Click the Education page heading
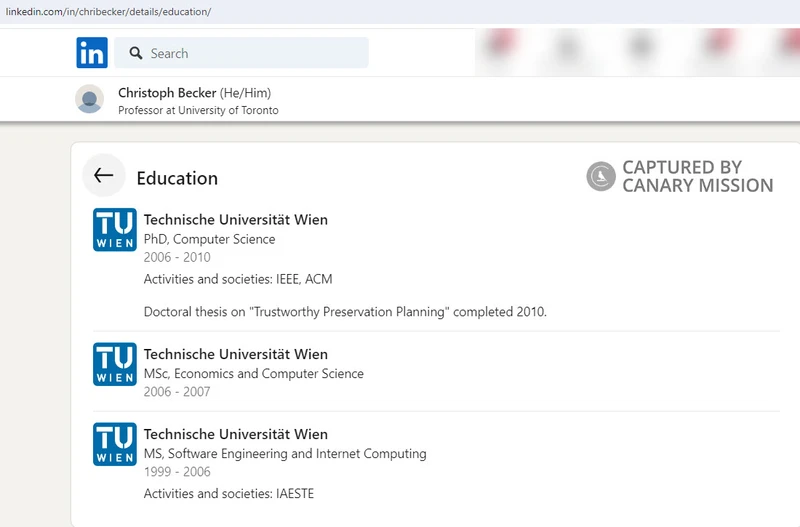 (177, 178)
